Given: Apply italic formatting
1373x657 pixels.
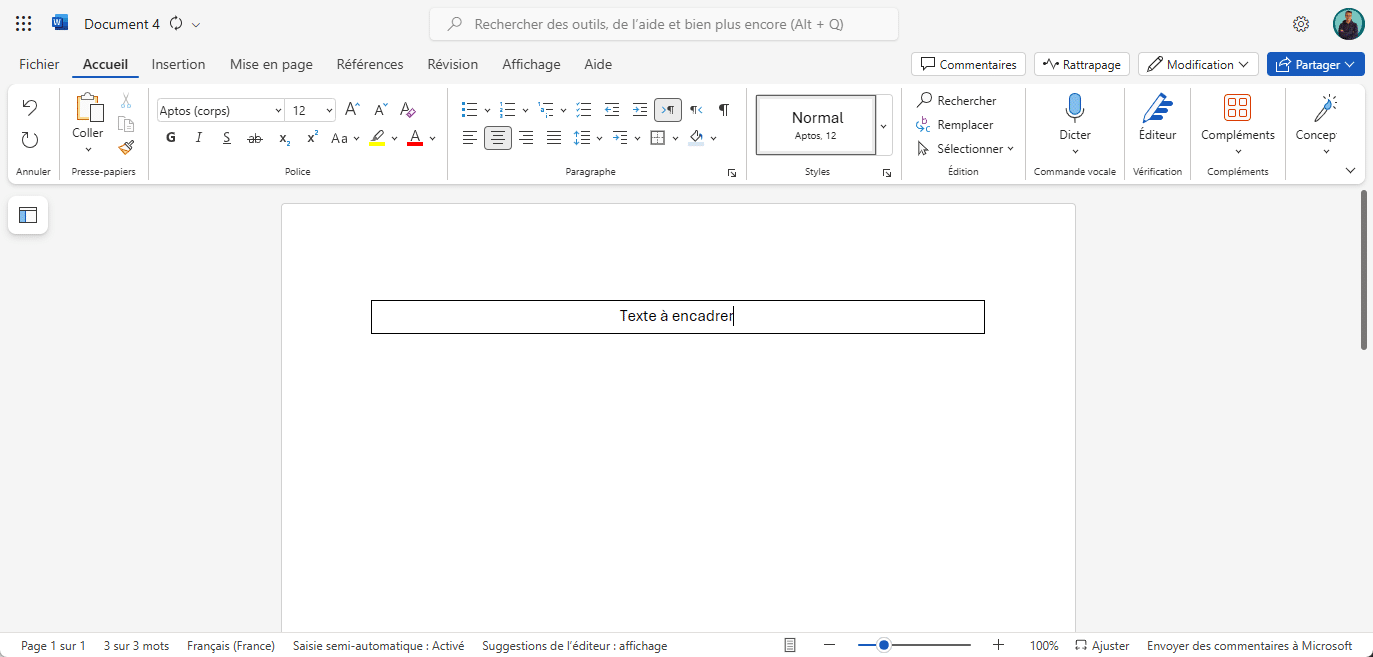Looking at the screenshot, I should 198,137.
